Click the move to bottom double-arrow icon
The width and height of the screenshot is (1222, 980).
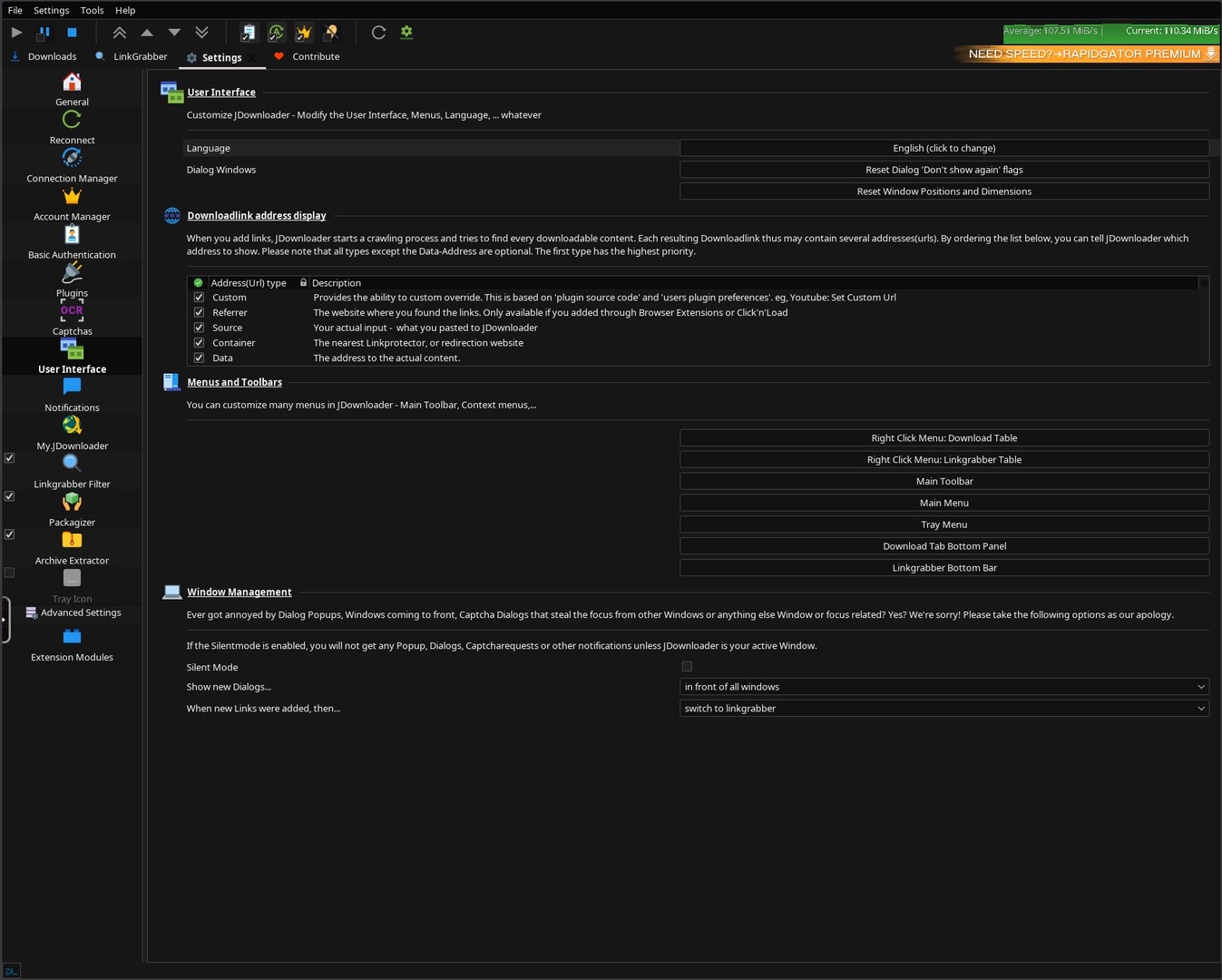(x=201, y=32)
